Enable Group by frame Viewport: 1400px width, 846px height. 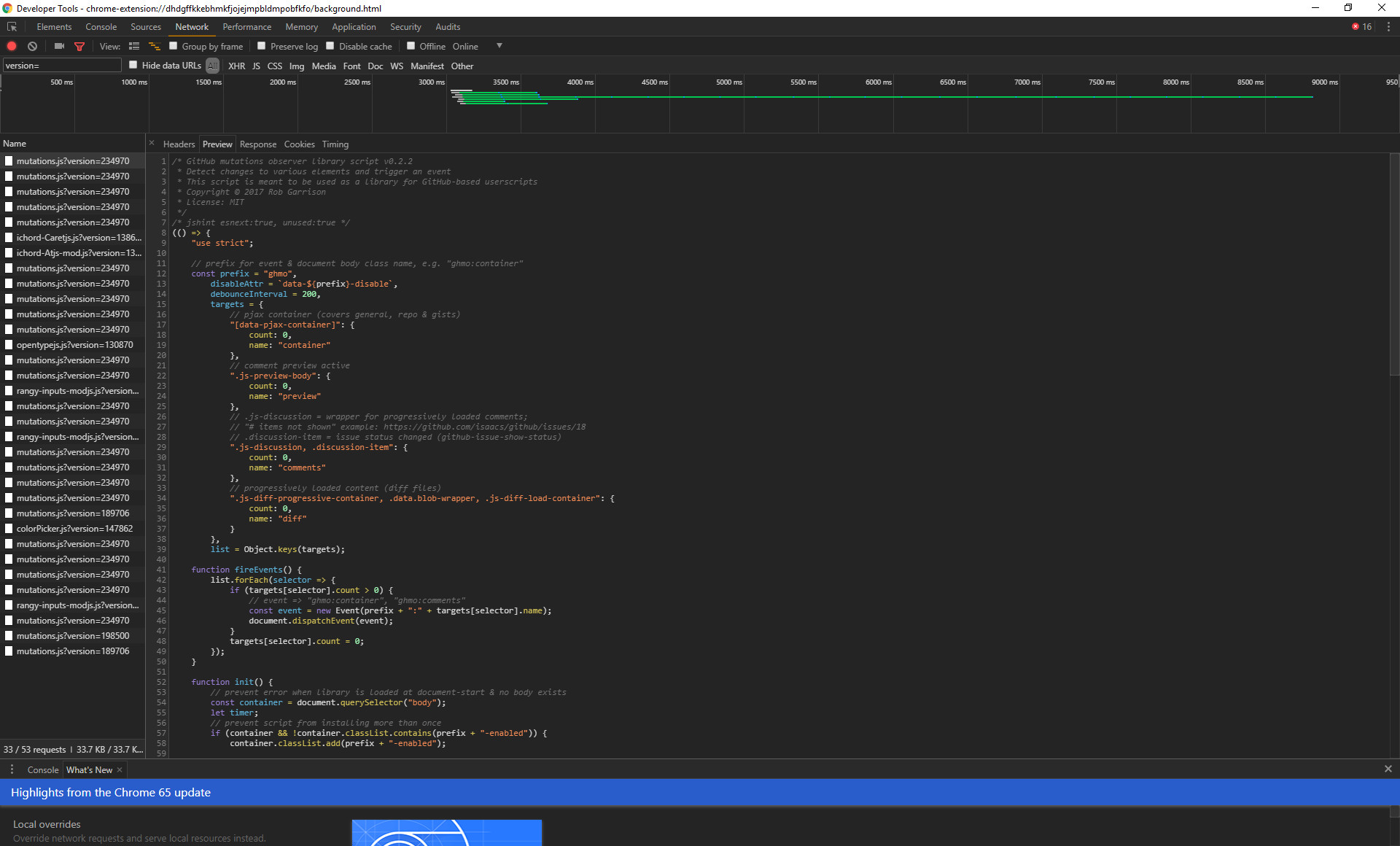click(x=174, y=46)
